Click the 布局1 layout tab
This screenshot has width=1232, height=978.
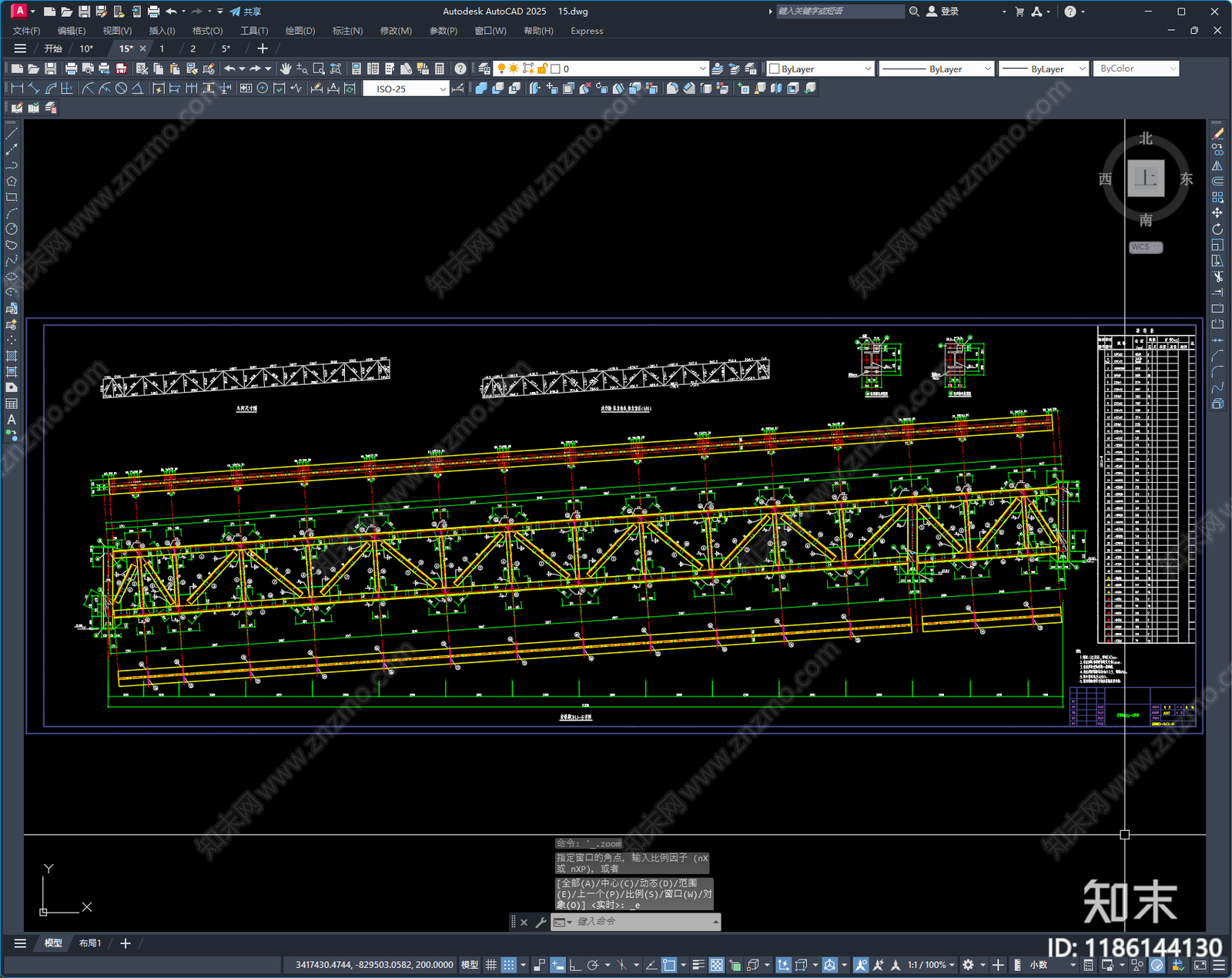coord(90,943)
